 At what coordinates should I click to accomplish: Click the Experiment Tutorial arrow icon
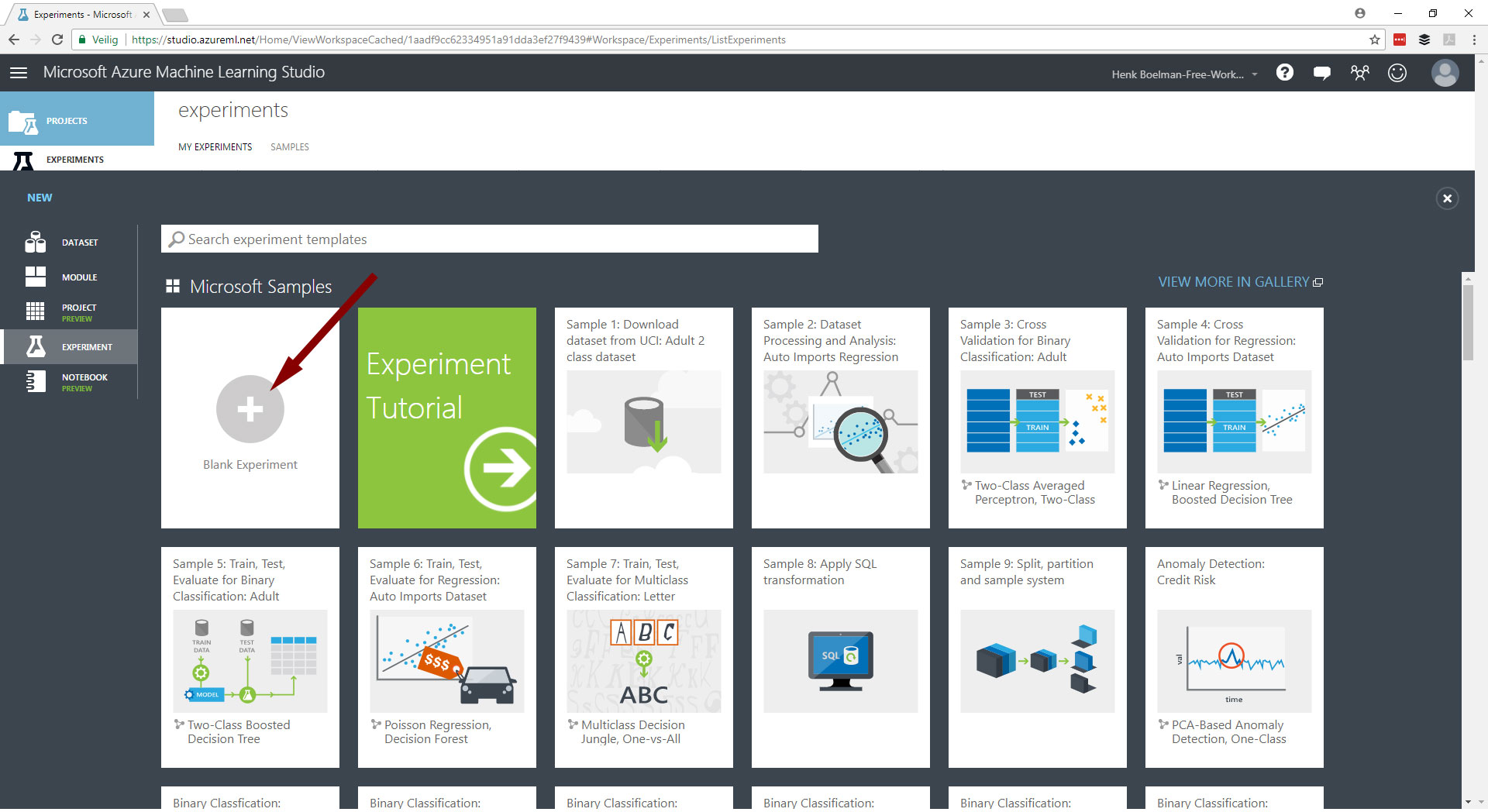tap(500, 468)
